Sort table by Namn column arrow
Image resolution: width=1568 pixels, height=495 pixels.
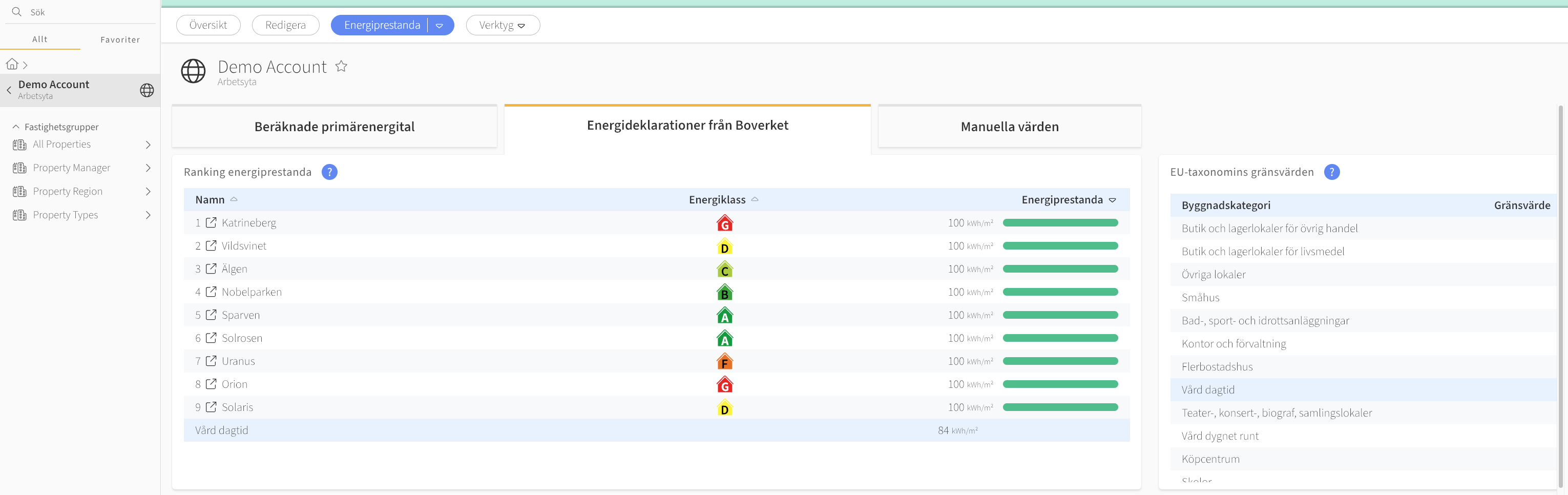point(234,200)
